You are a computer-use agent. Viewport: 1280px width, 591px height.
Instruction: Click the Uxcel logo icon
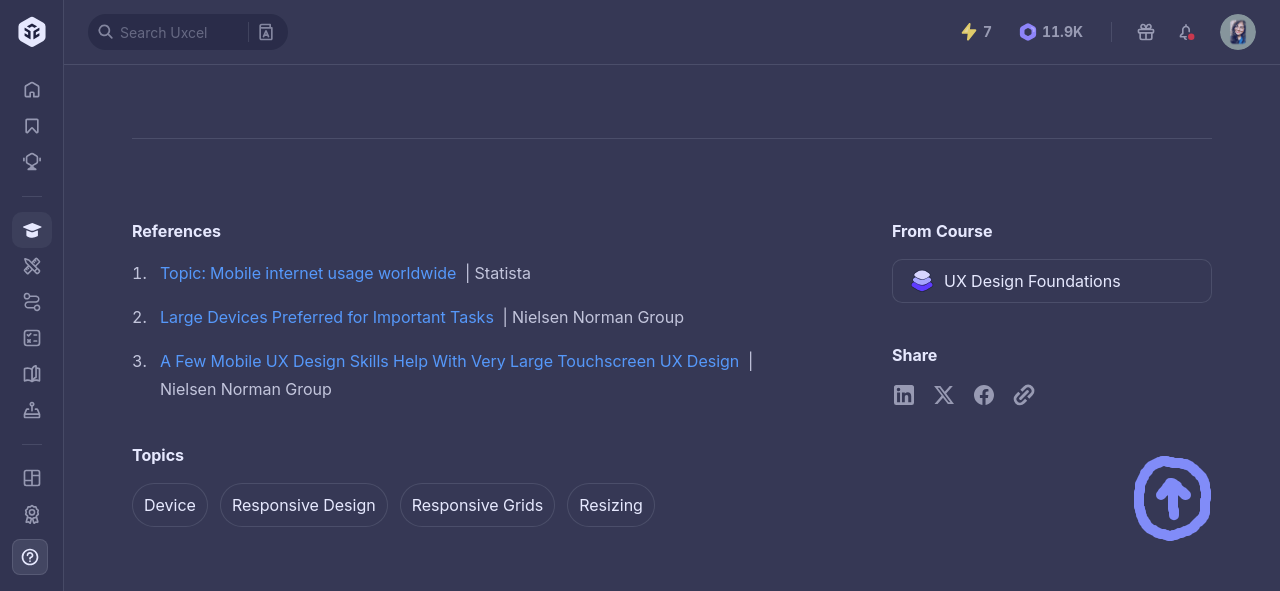(32, 32)
